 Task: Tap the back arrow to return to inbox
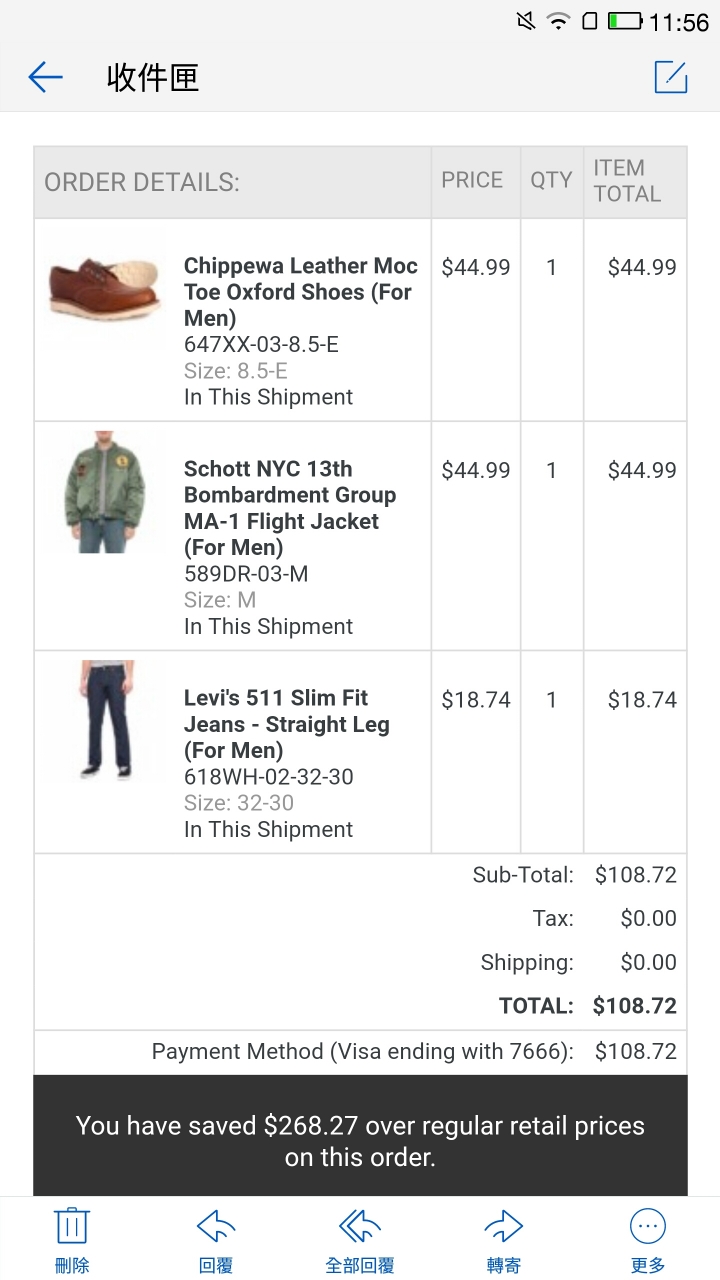pos(46,77)
